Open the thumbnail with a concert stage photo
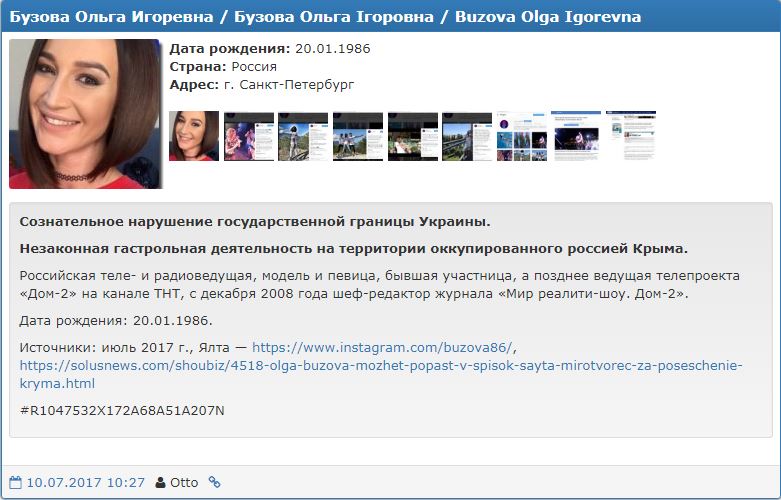Screen dimensions: 781x500 click(576, 136)
